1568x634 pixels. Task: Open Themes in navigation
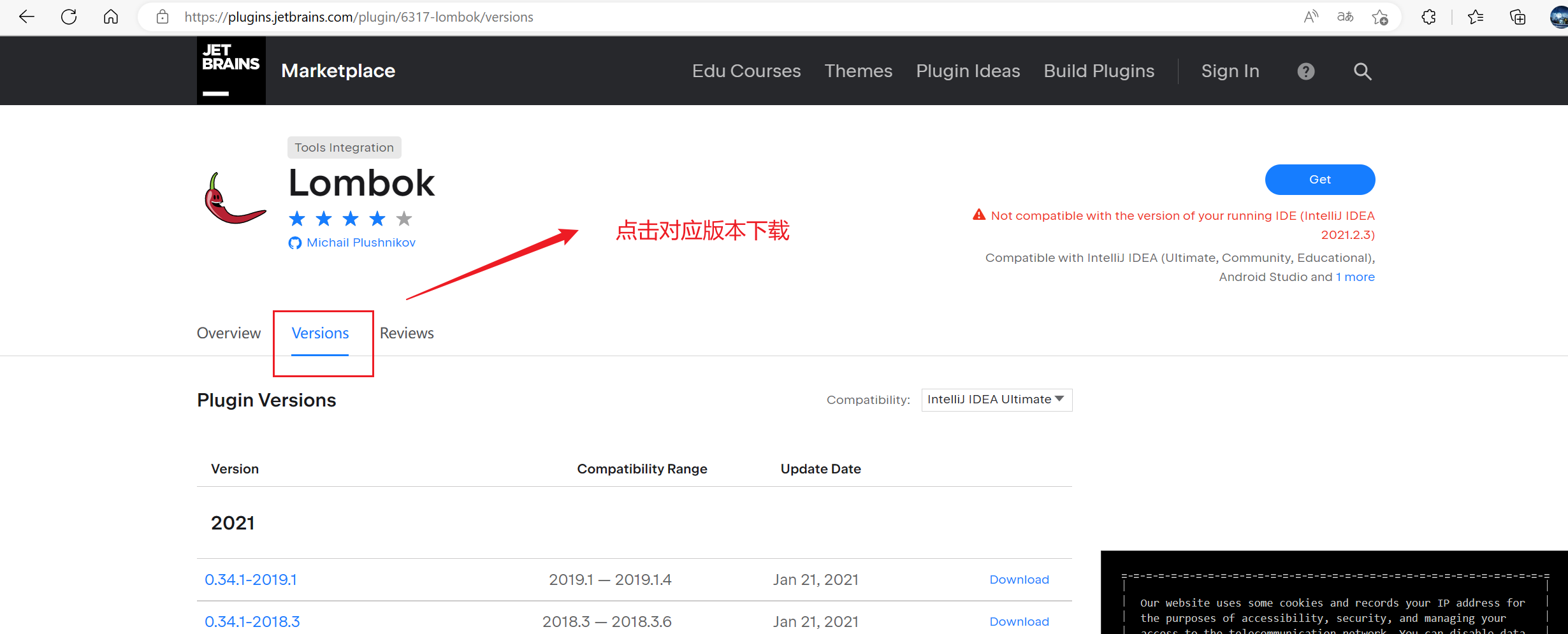click(x=859, y=71)
